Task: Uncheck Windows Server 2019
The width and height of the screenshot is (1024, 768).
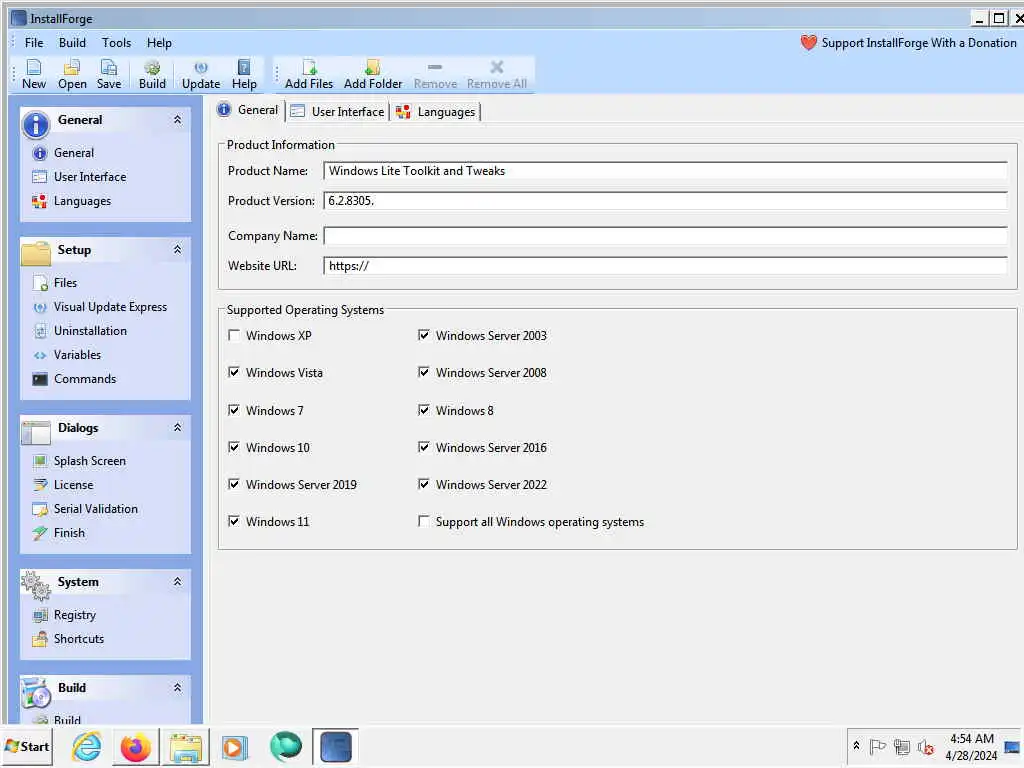Action: tap(234, 485)
